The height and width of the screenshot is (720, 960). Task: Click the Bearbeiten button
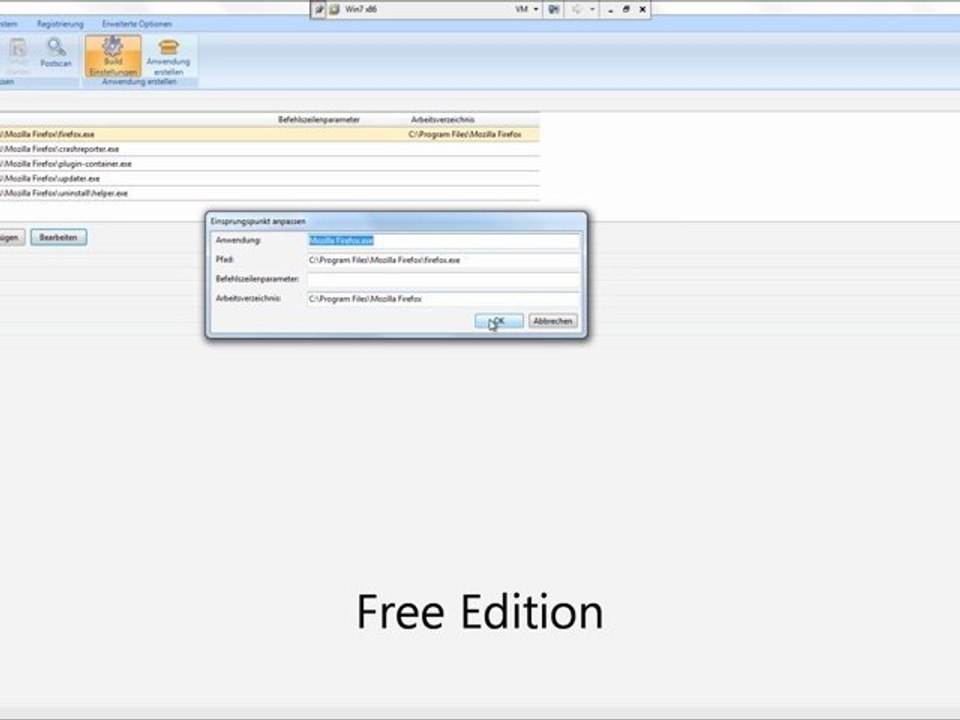tap(59, 237)
